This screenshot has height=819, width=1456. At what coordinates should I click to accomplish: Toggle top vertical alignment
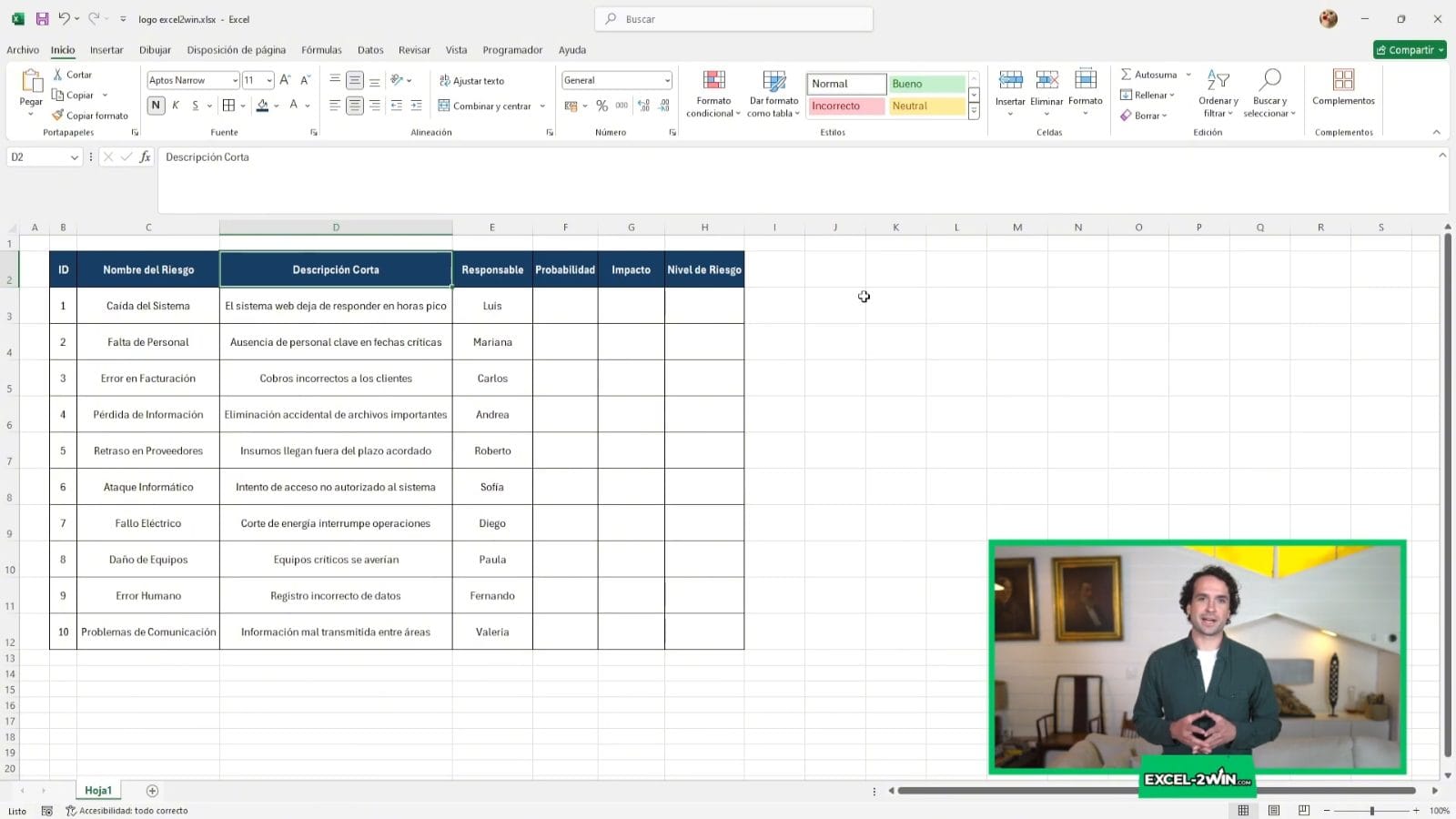point(335,80)
